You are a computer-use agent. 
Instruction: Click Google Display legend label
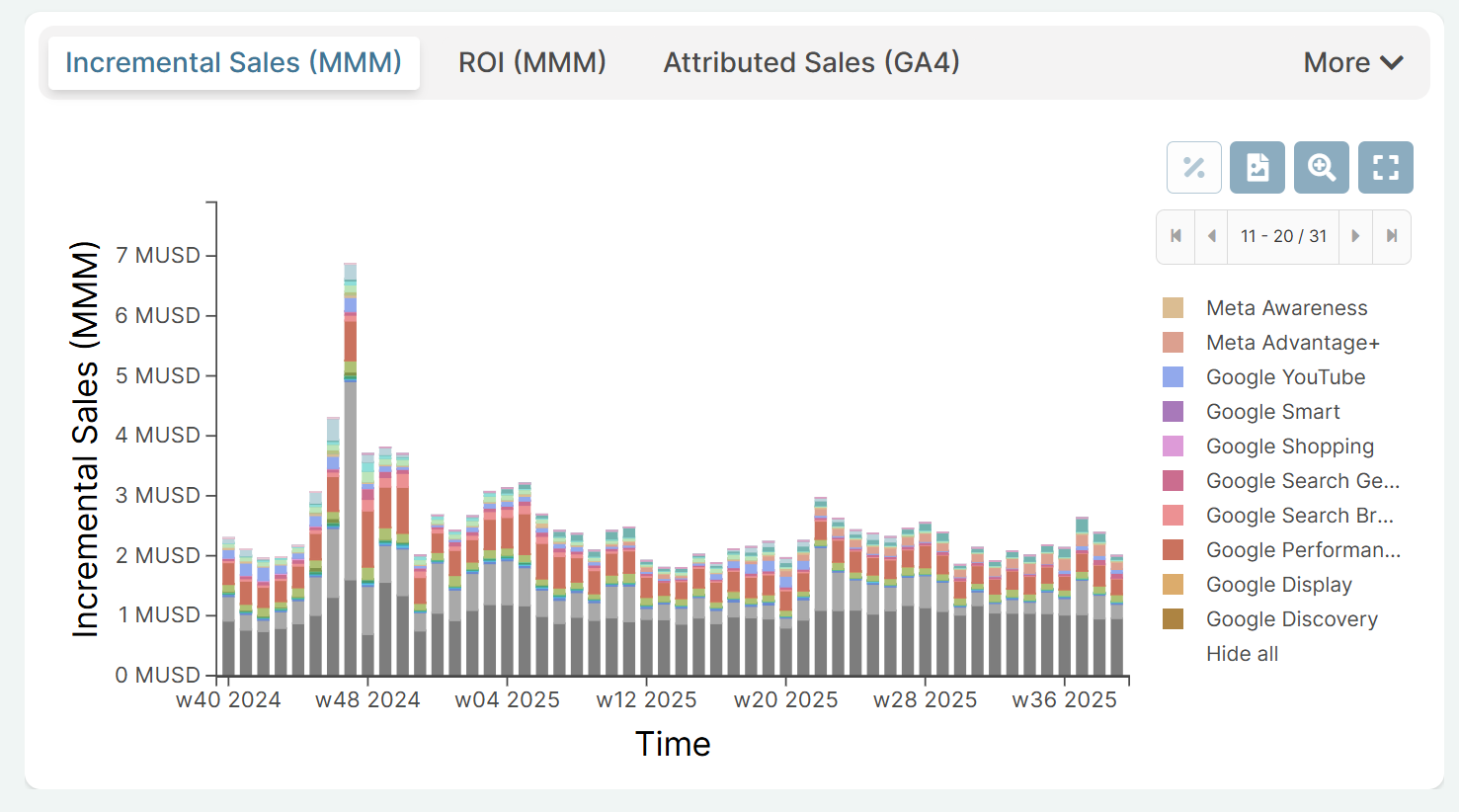coord(1278,585)
